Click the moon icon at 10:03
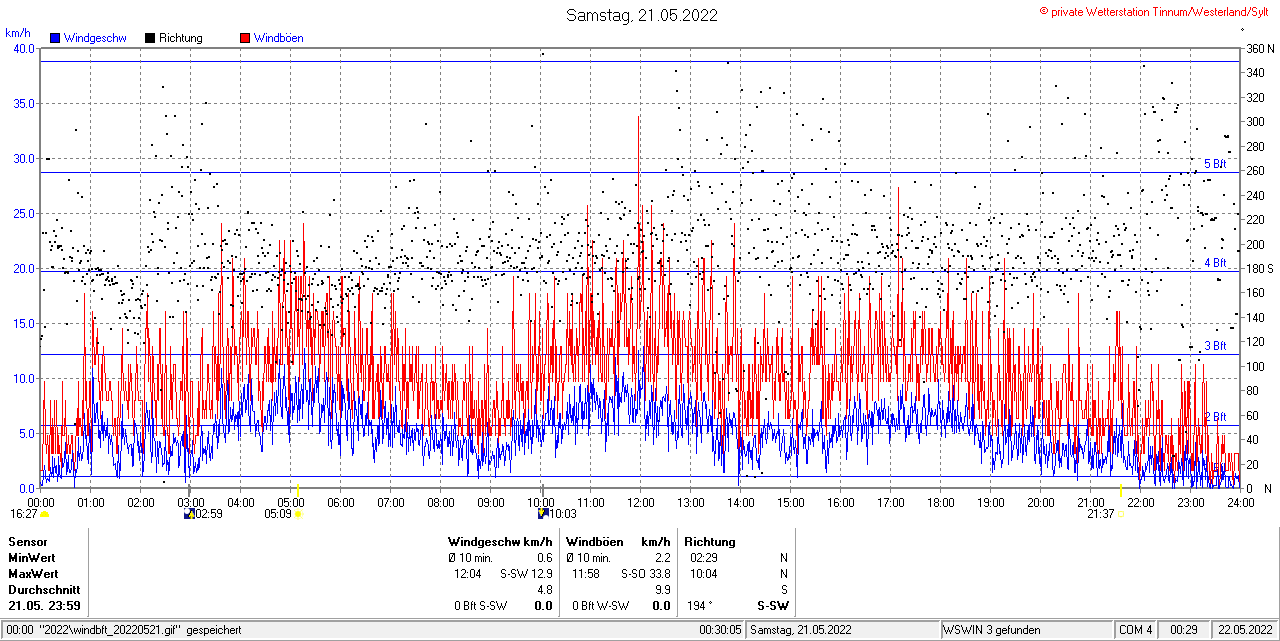This screenshot has width=1280, height=641. coord(543,514)
